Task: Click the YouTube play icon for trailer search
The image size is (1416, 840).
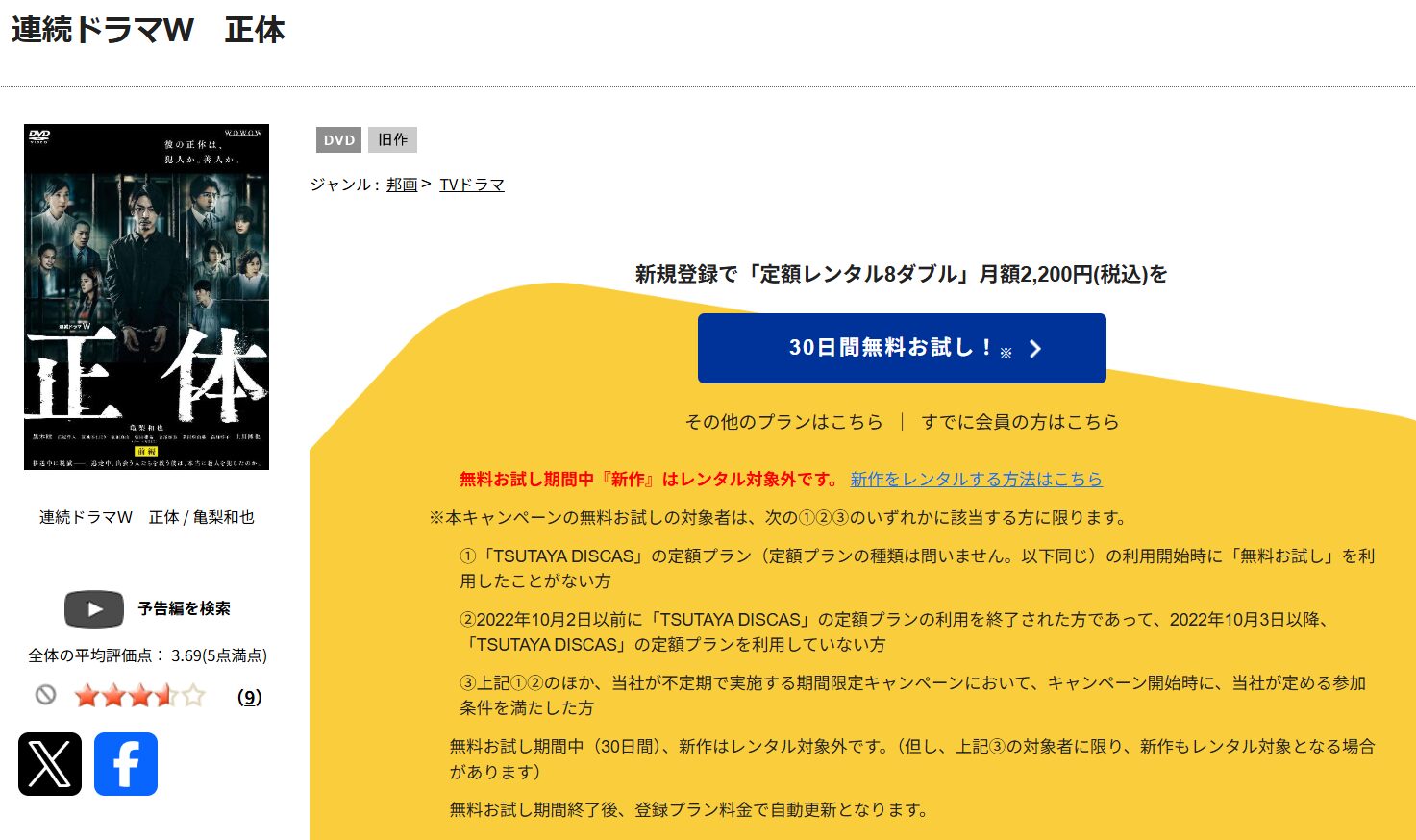Action: pyautogui.click(x=94, y=608)
